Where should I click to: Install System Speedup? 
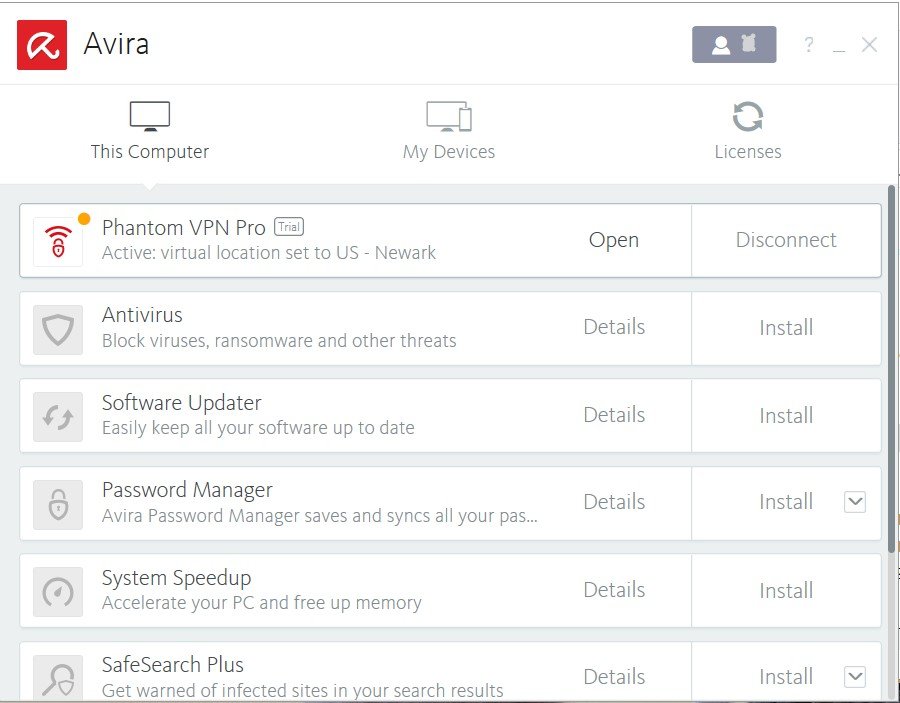click(x=786, y=590)
